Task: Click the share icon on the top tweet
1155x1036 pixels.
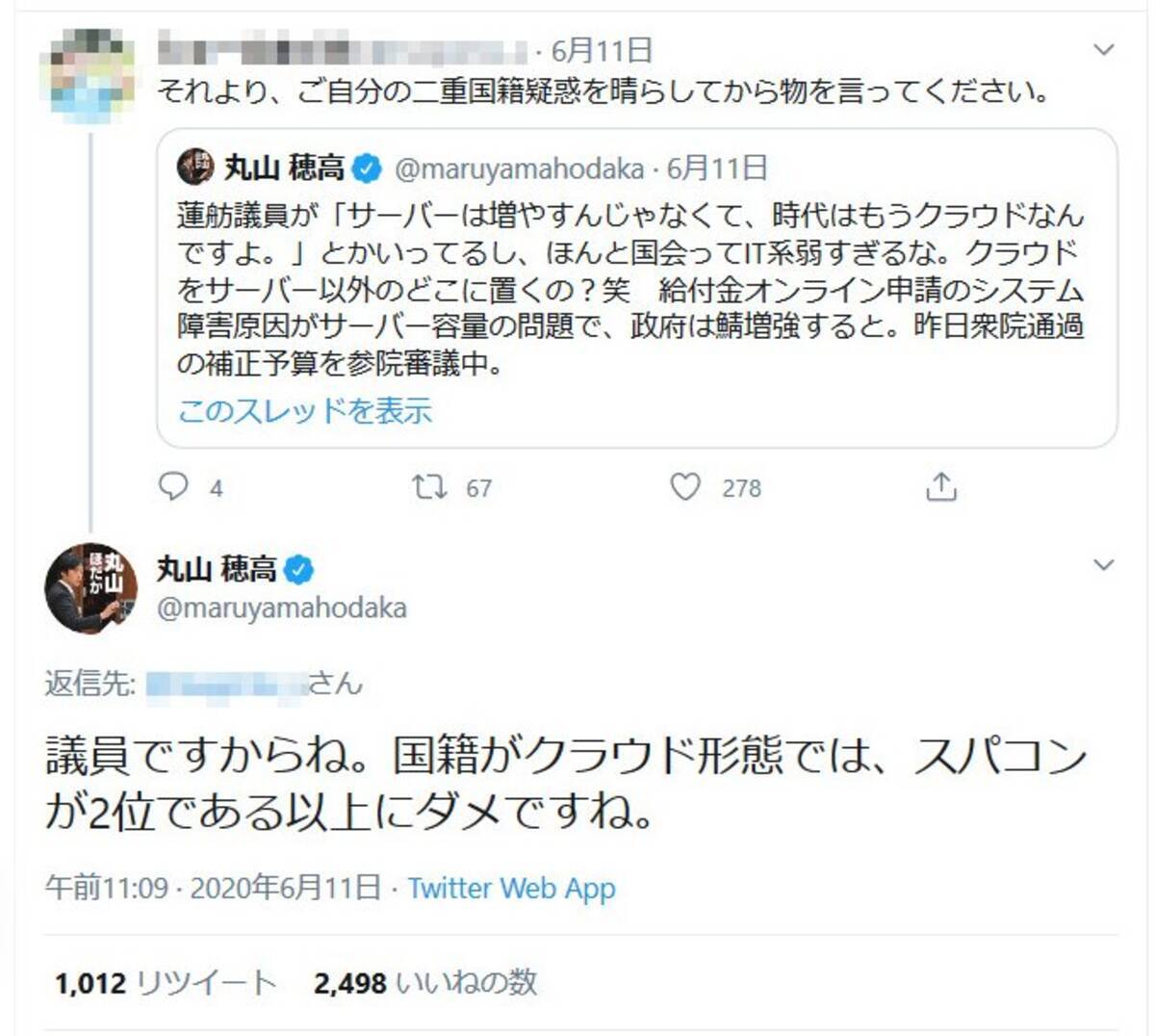Action: (940, 487)
